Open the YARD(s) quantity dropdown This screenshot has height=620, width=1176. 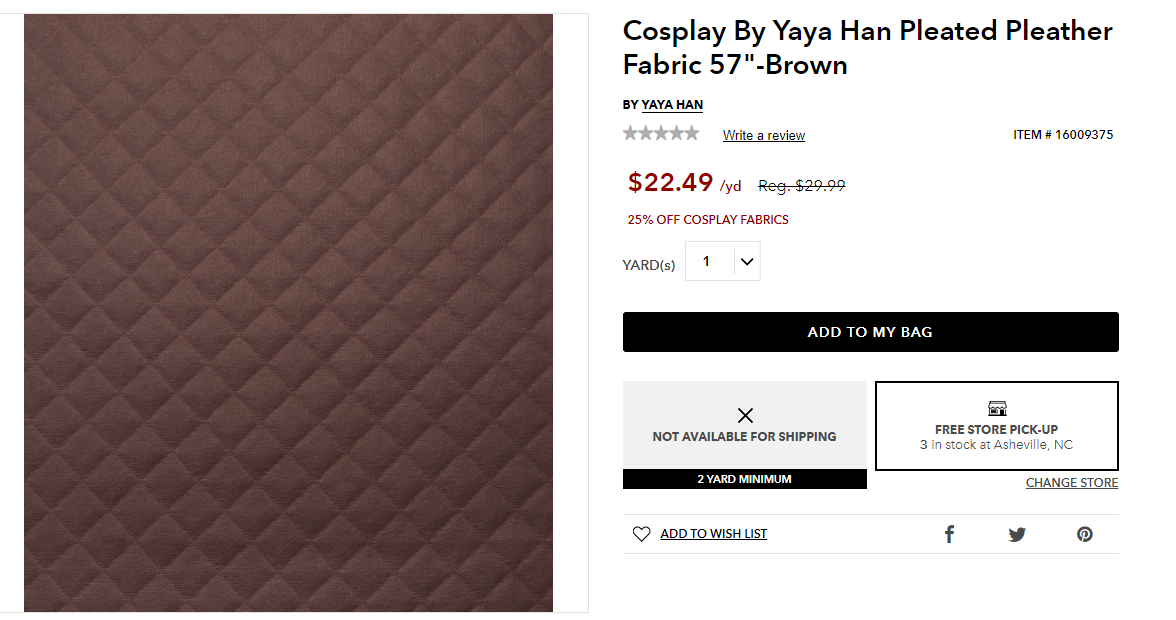721,261
